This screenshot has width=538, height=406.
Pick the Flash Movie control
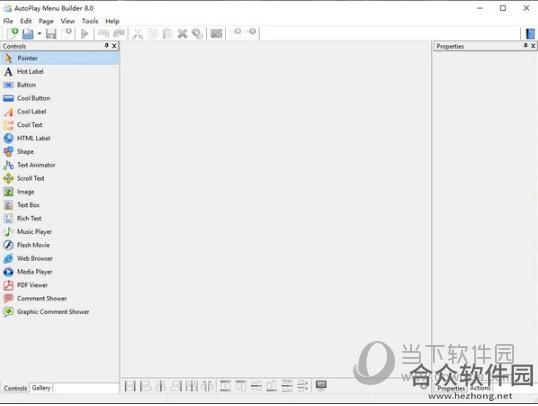tap(60, 245)
